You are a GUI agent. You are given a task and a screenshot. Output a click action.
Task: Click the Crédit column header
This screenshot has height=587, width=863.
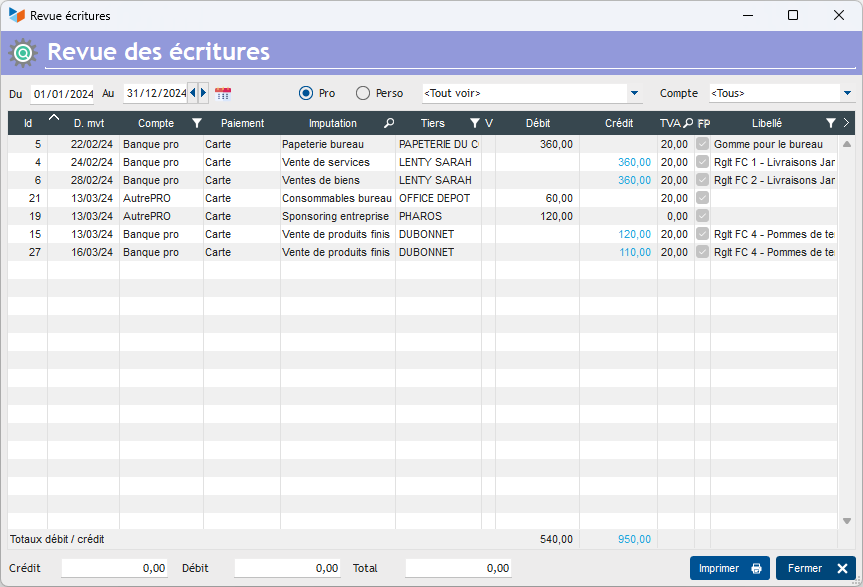[619, 123]
